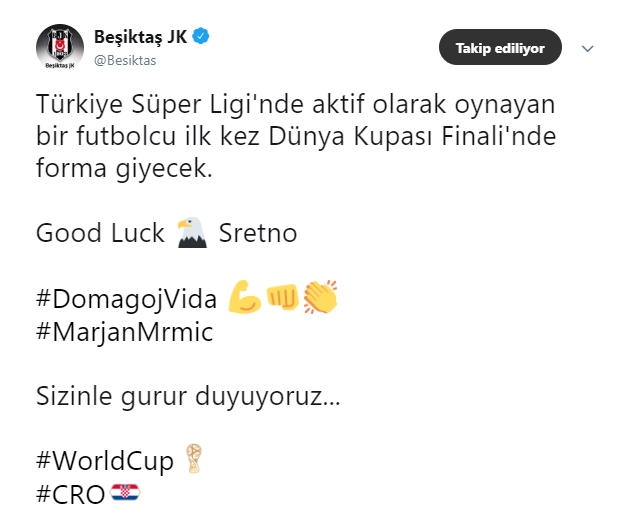
Task: Click the tweet text about Türkiye Süper Ligi
Action: tap(294, 137)
